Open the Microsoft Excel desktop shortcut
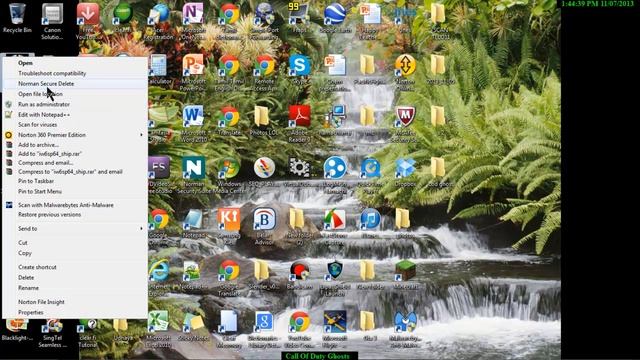640x360 pixels. coord(158,329)
